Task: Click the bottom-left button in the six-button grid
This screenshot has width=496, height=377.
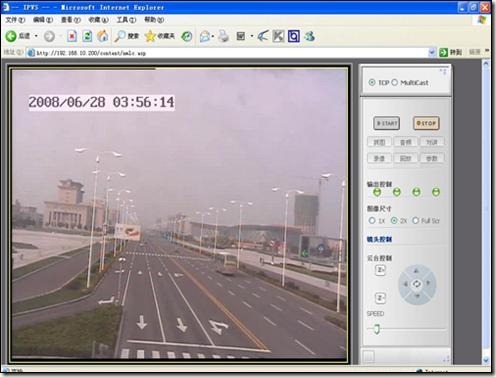Action: 379,158
